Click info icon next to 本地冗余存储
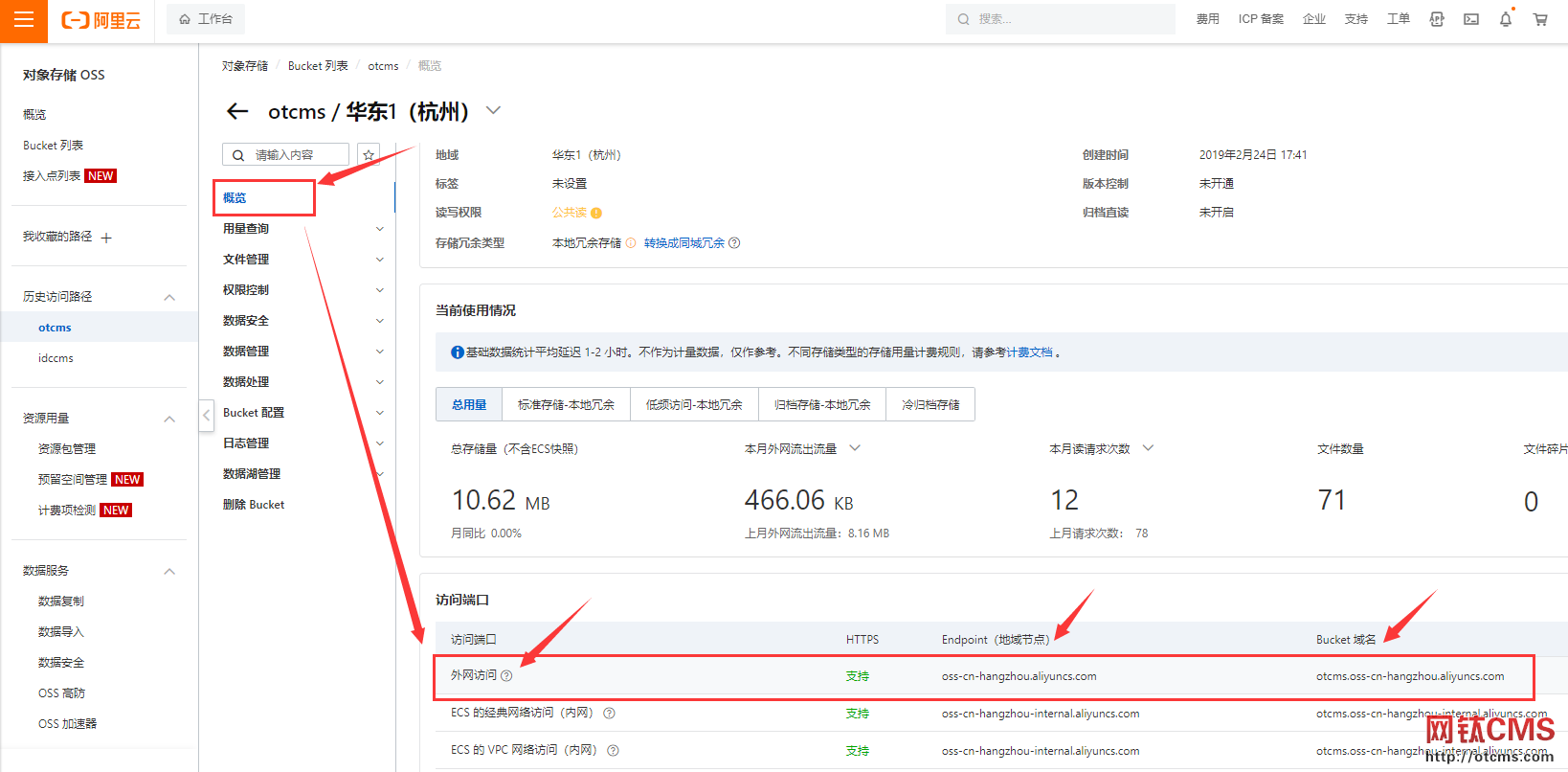1568x772 pixels. [631, 243]
